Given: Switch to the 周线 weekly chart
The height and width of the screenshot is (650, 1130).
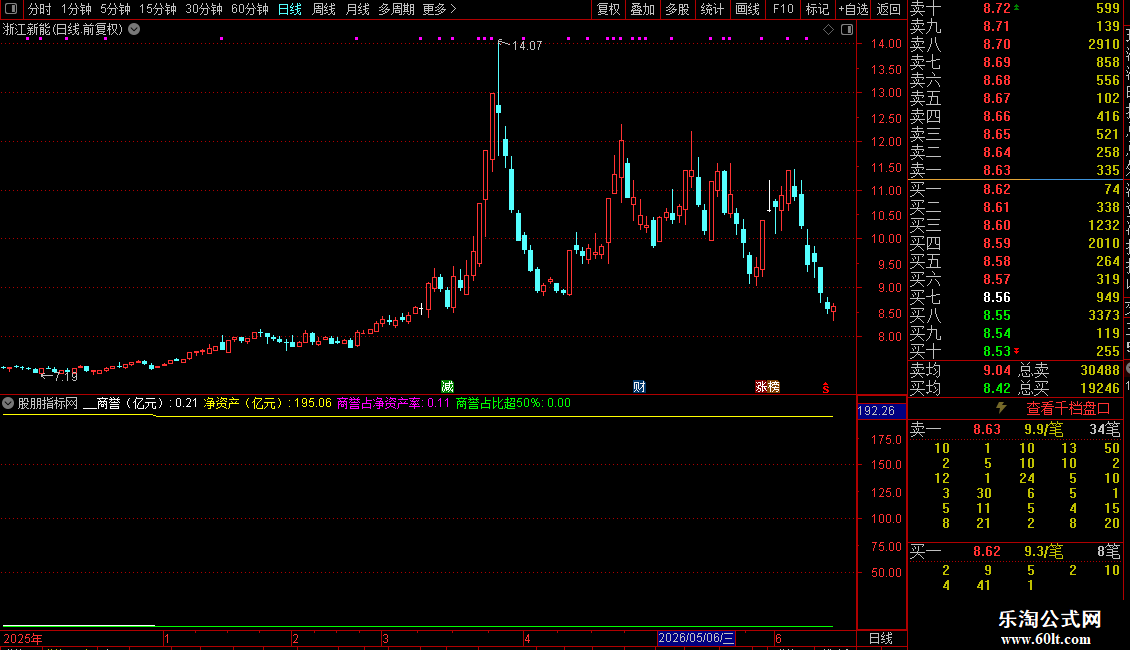Looking at the screenshot, I should point(324,9).
